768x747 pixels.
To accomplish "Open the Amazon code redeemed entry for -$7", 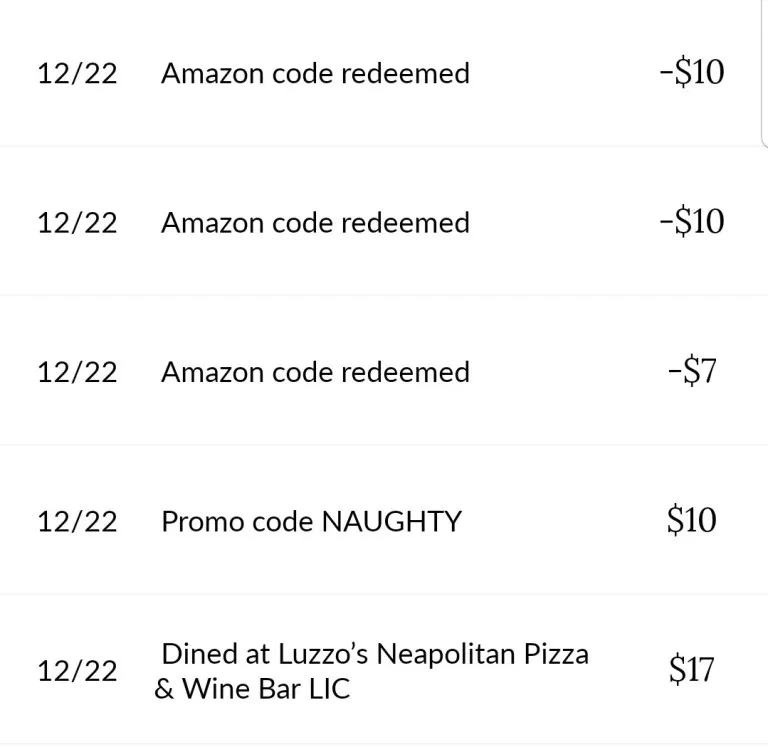I will point(315,372).
